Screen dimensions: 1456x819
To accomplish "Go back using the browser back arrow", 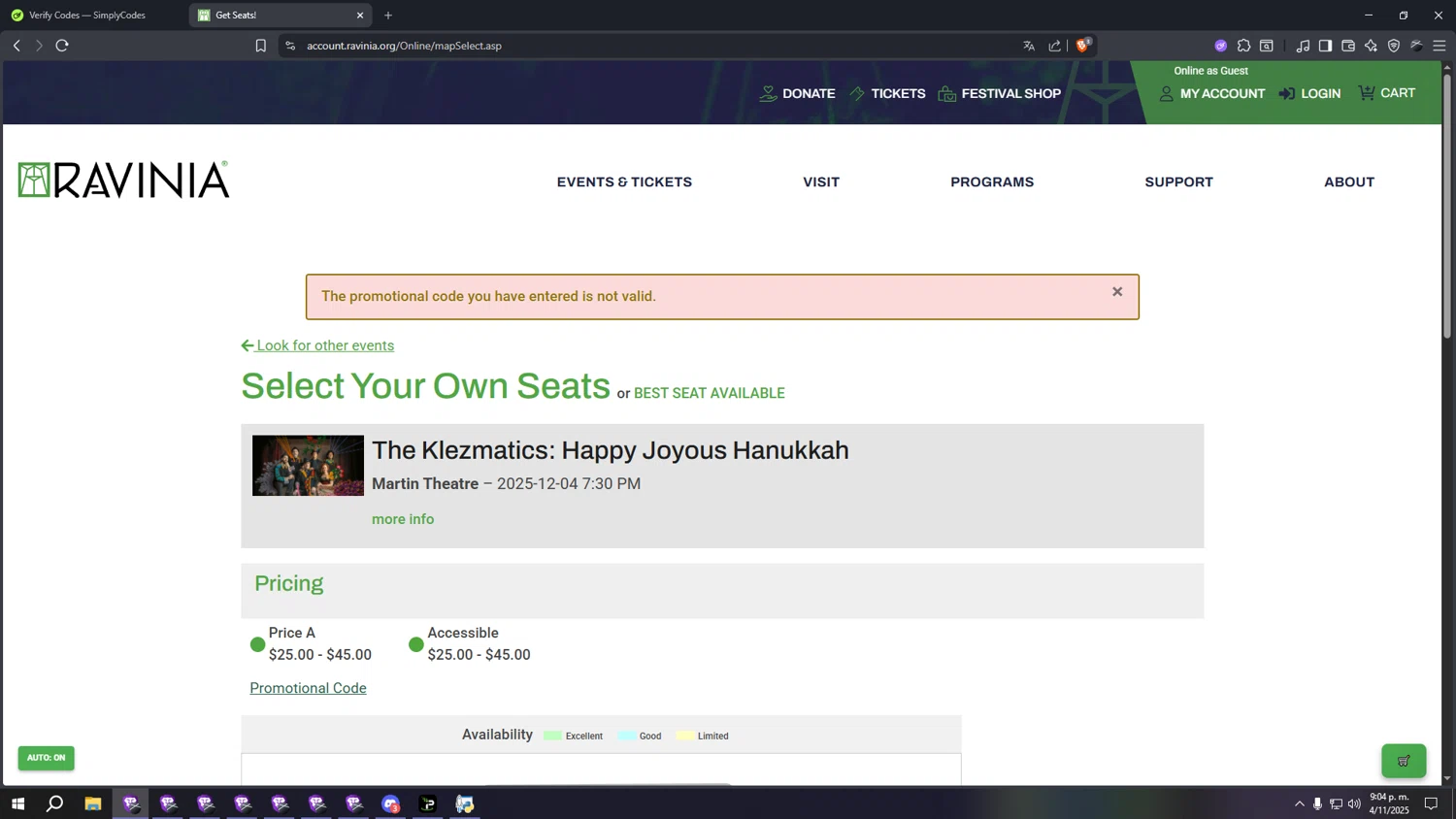I will pyautogui.click(x=17, y=46).
